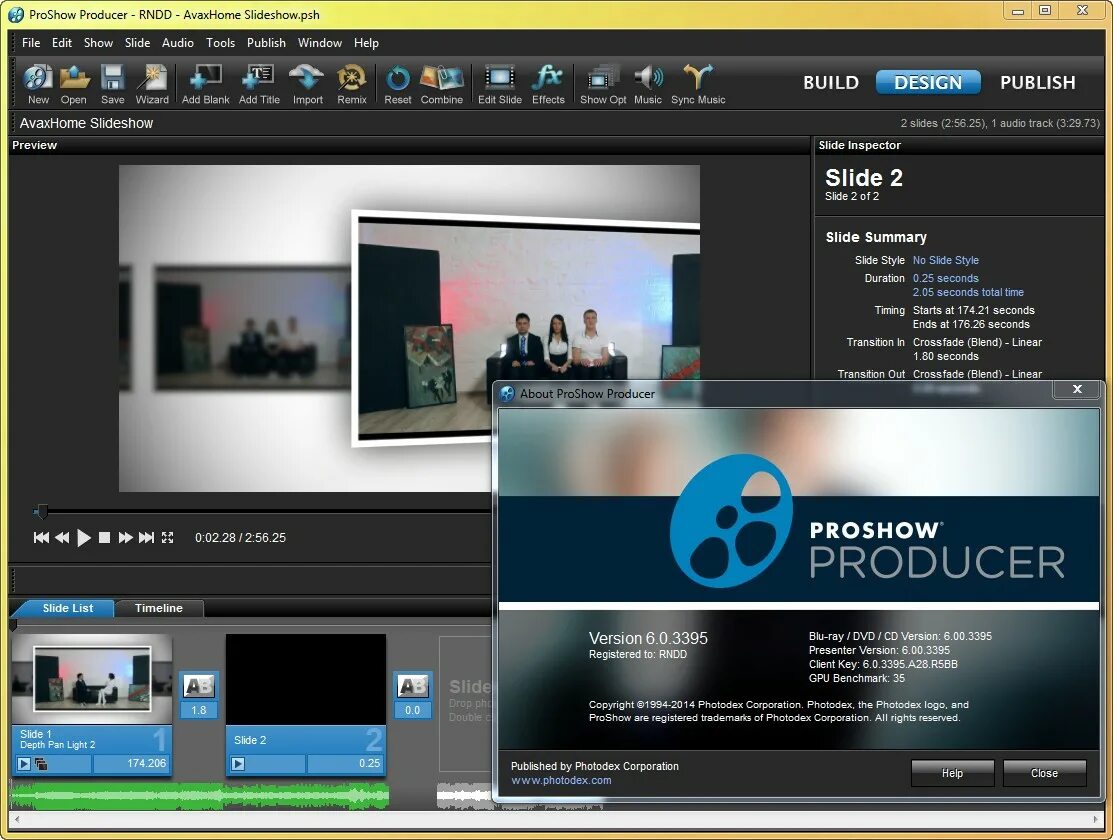Click Close button in About dialog
Screen dimensions: 1113x840
click(x=1044, y=773)
